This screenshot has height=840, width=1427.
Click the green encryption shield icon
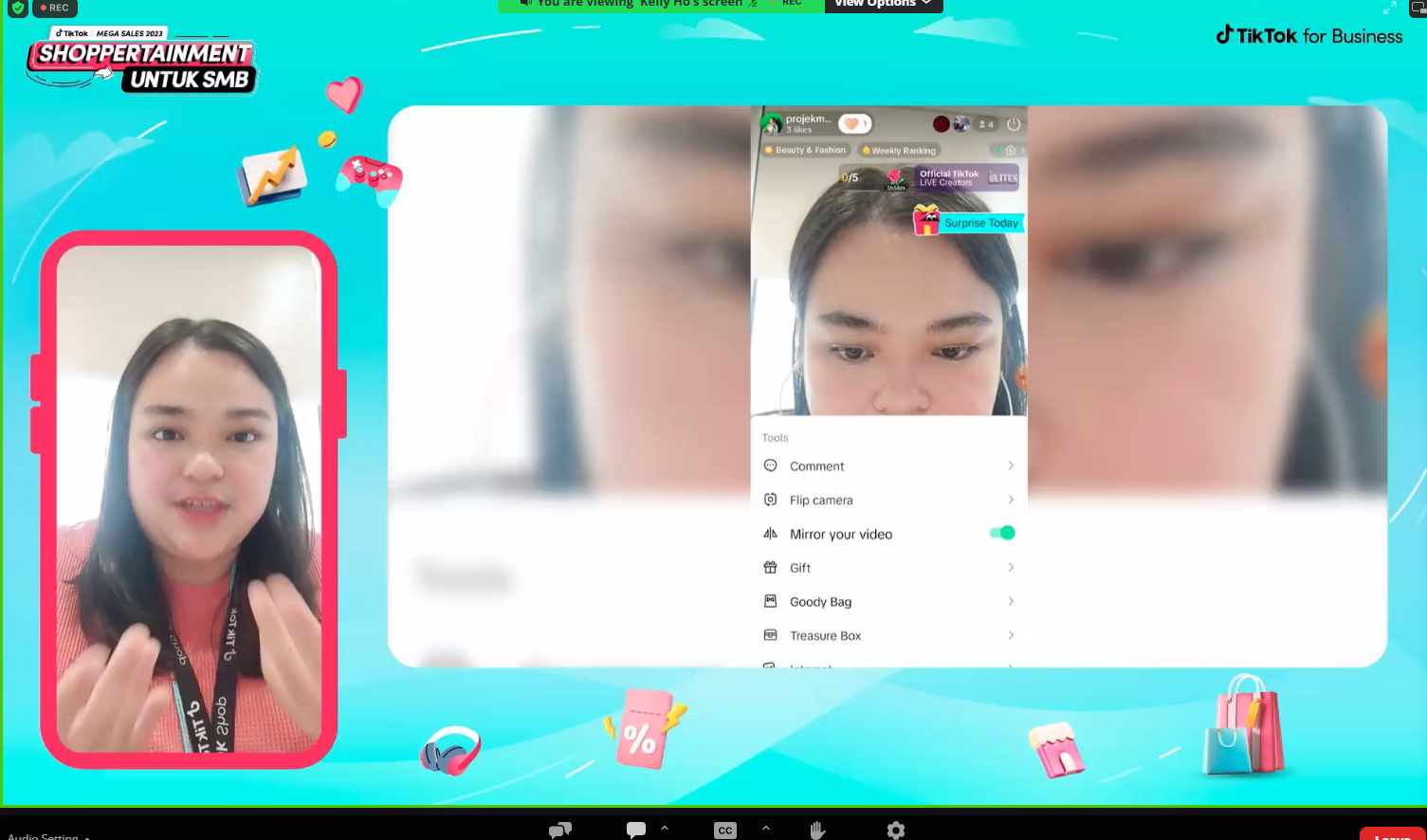[x=17, y=8]
